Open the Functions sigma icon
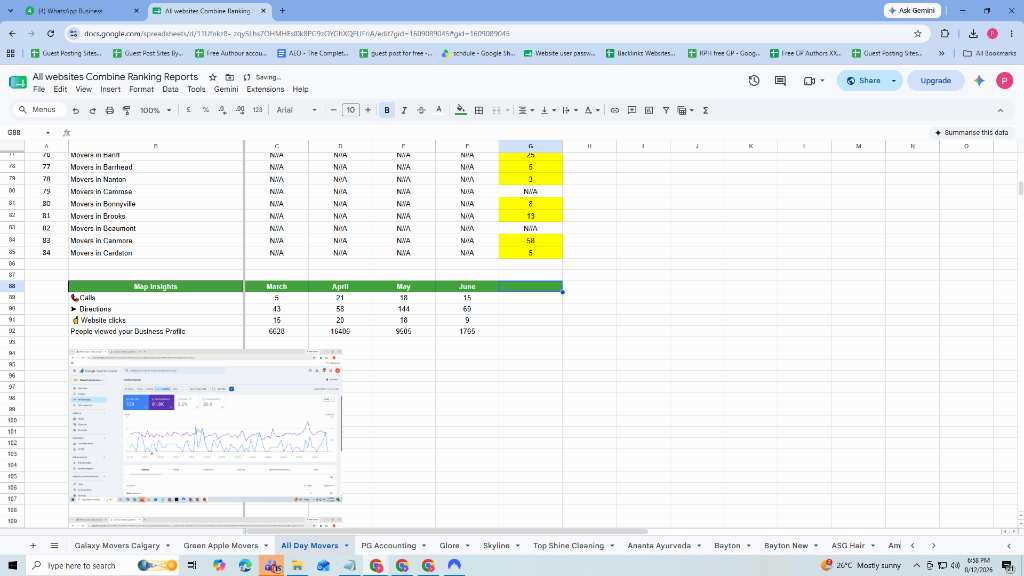The width and height of the screenshot is (1024, 576). [705, 110]
